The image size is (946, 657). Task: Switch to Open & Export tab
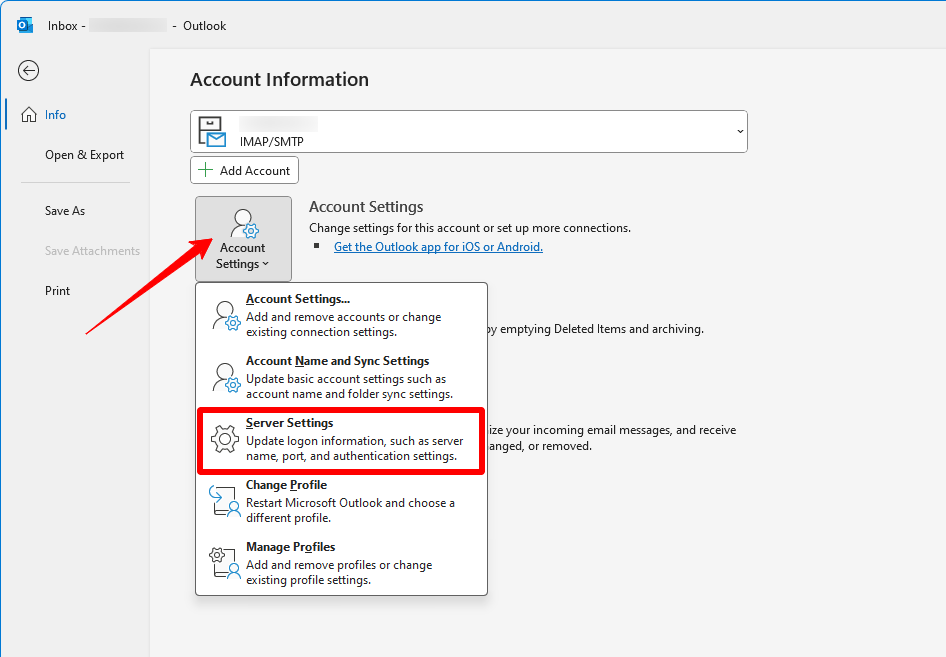click(x=84, y=155)
